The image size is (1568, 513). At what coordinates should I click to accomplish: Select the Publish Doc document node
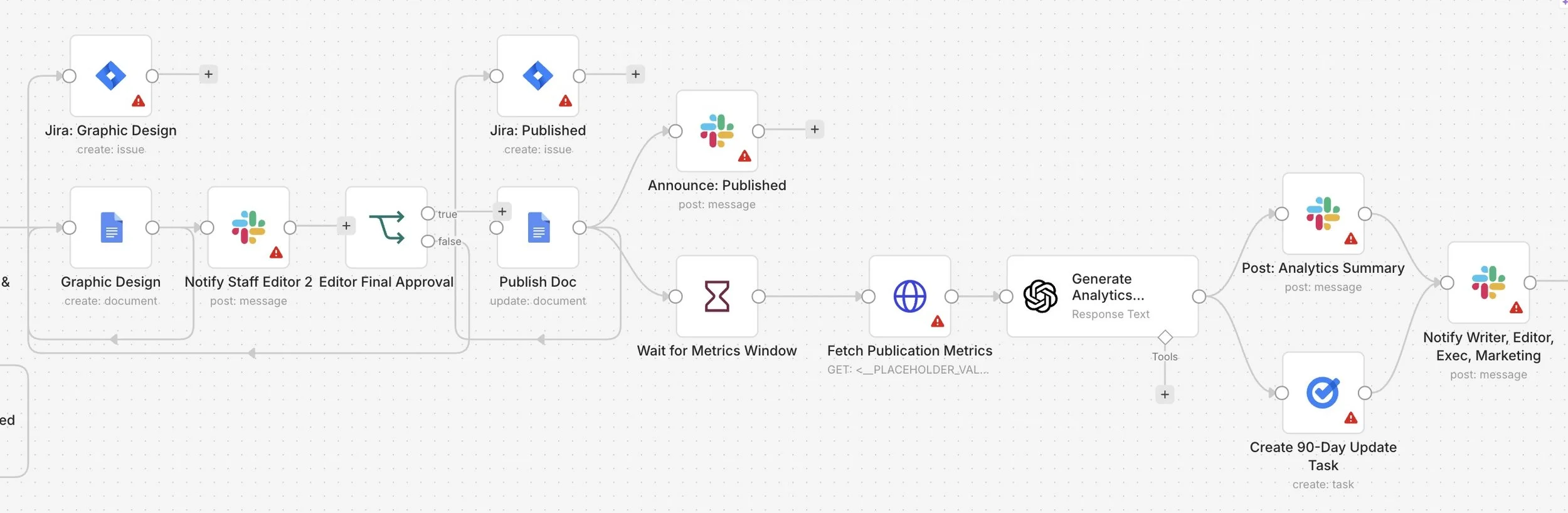pyautogui.click(x=538, y=227)
